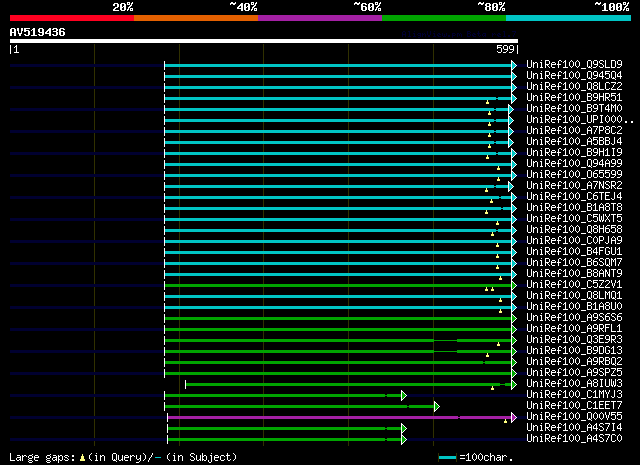Screen dimensions: 640x465
Task: Click the red segment of the identity scale
Action: click(72, 18)
